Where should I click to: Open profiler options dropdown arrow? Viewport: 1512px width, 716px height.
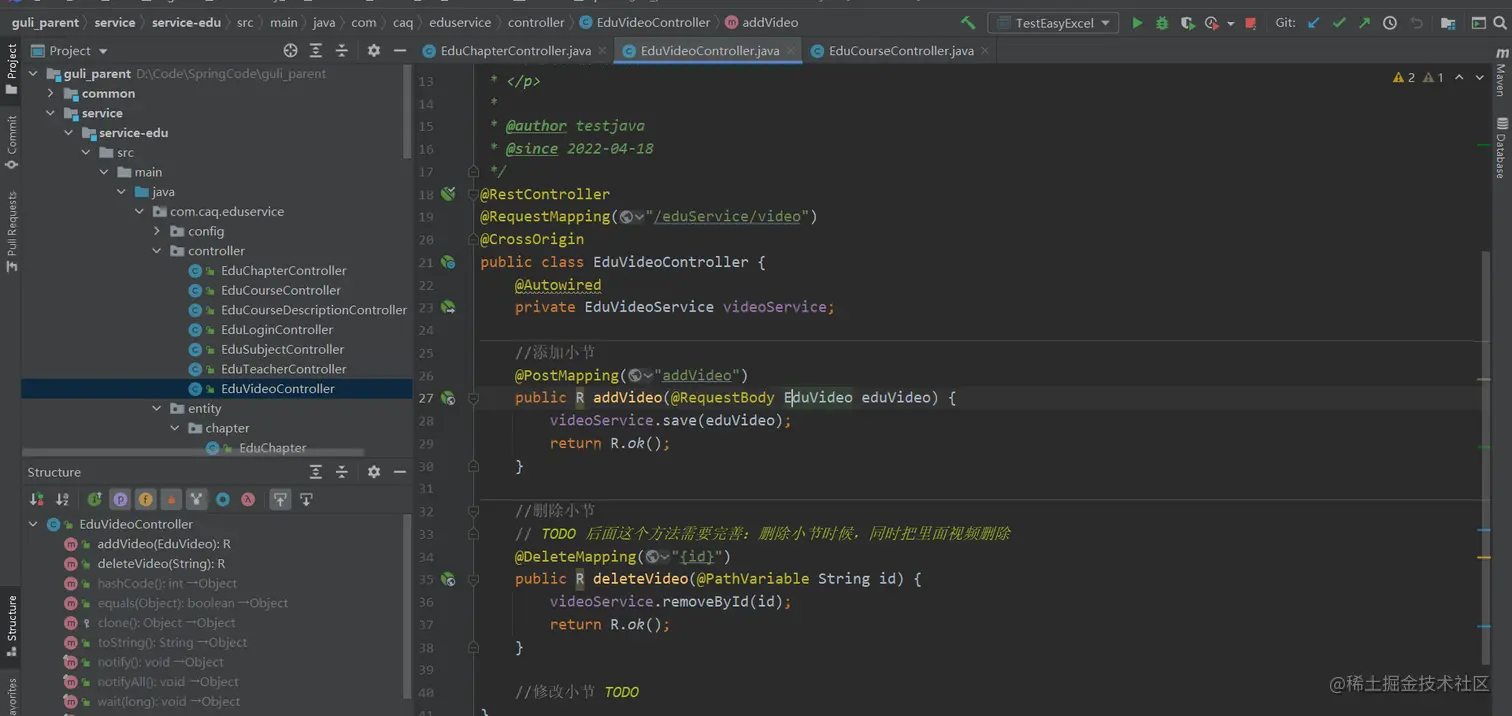point(1230,23)
